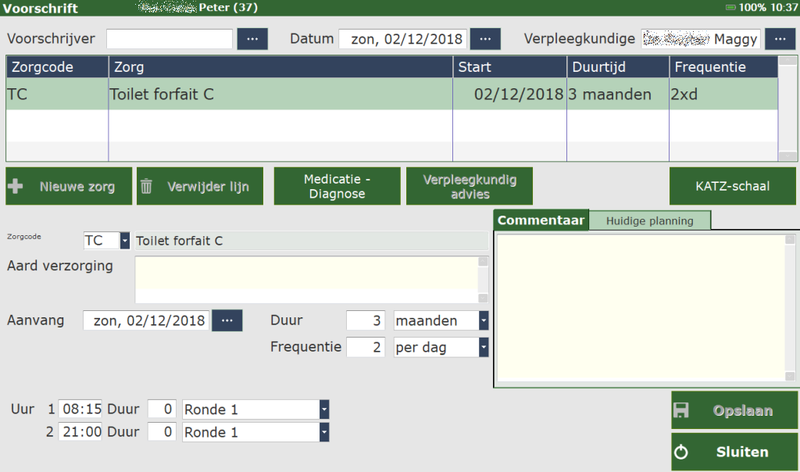The height and width of the screenshot is (472, 800).
Task: Open the Voorschrijver lookup ellipsis button
Action: coord(252,39)
